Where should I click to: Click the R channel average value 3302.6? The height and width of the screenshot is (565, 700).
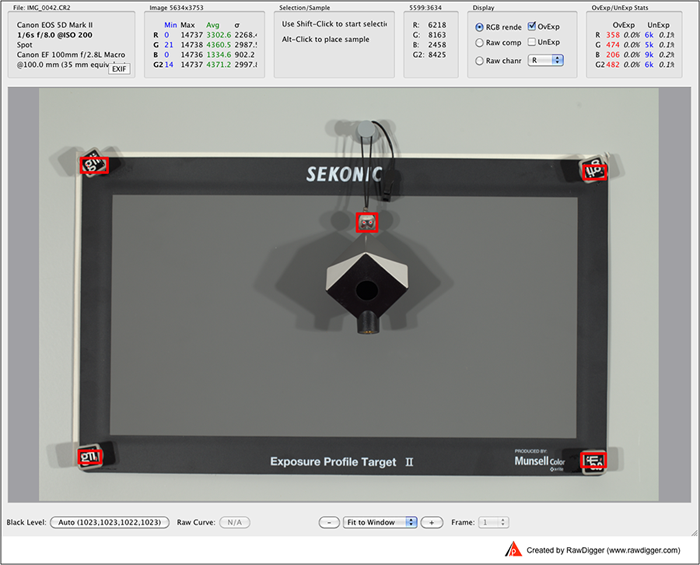click(x=219, y=35)
